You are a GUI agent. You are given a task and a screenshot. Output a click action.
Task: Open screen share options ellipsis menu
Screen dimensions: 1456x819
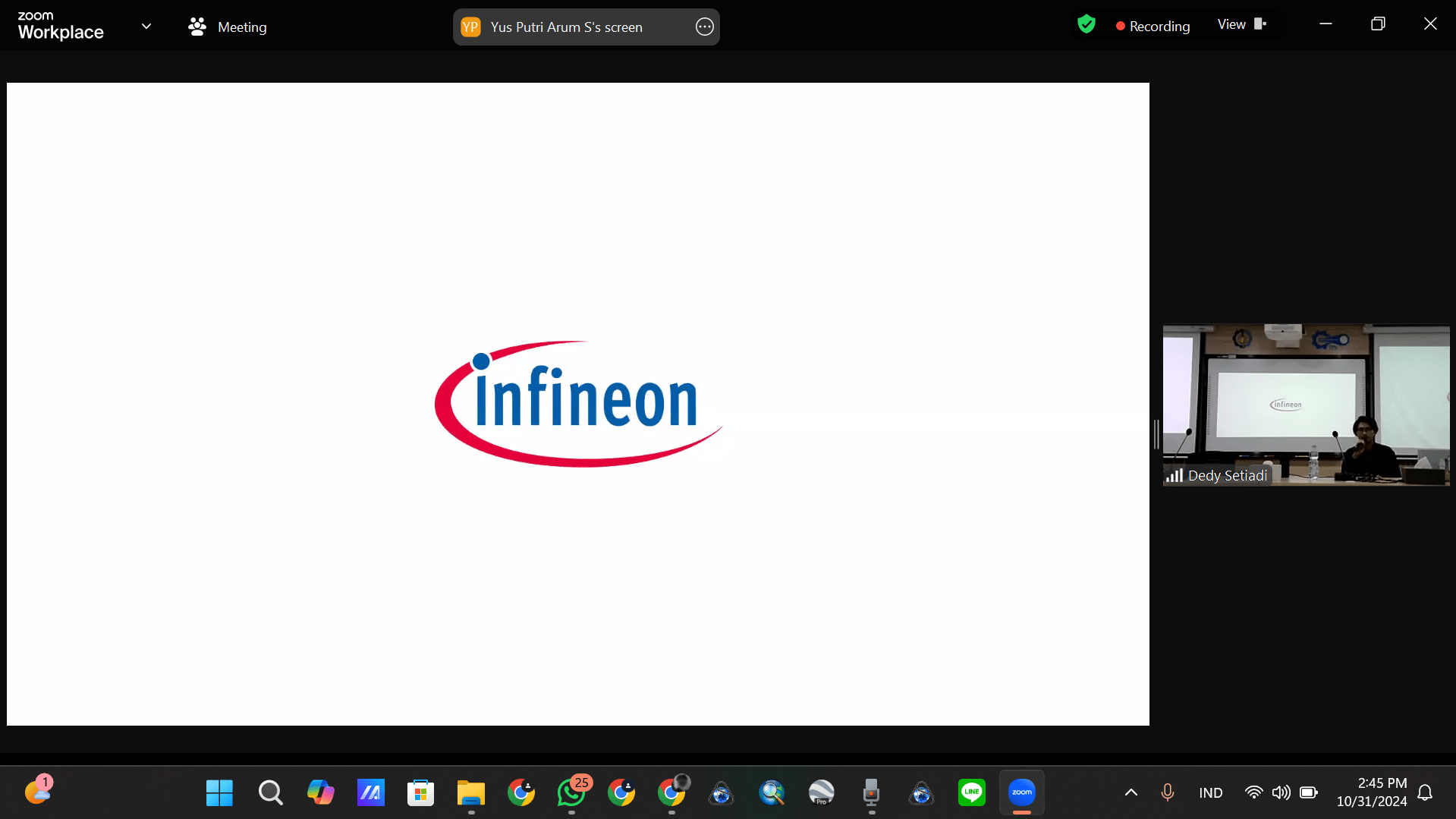tap(704, 27)
